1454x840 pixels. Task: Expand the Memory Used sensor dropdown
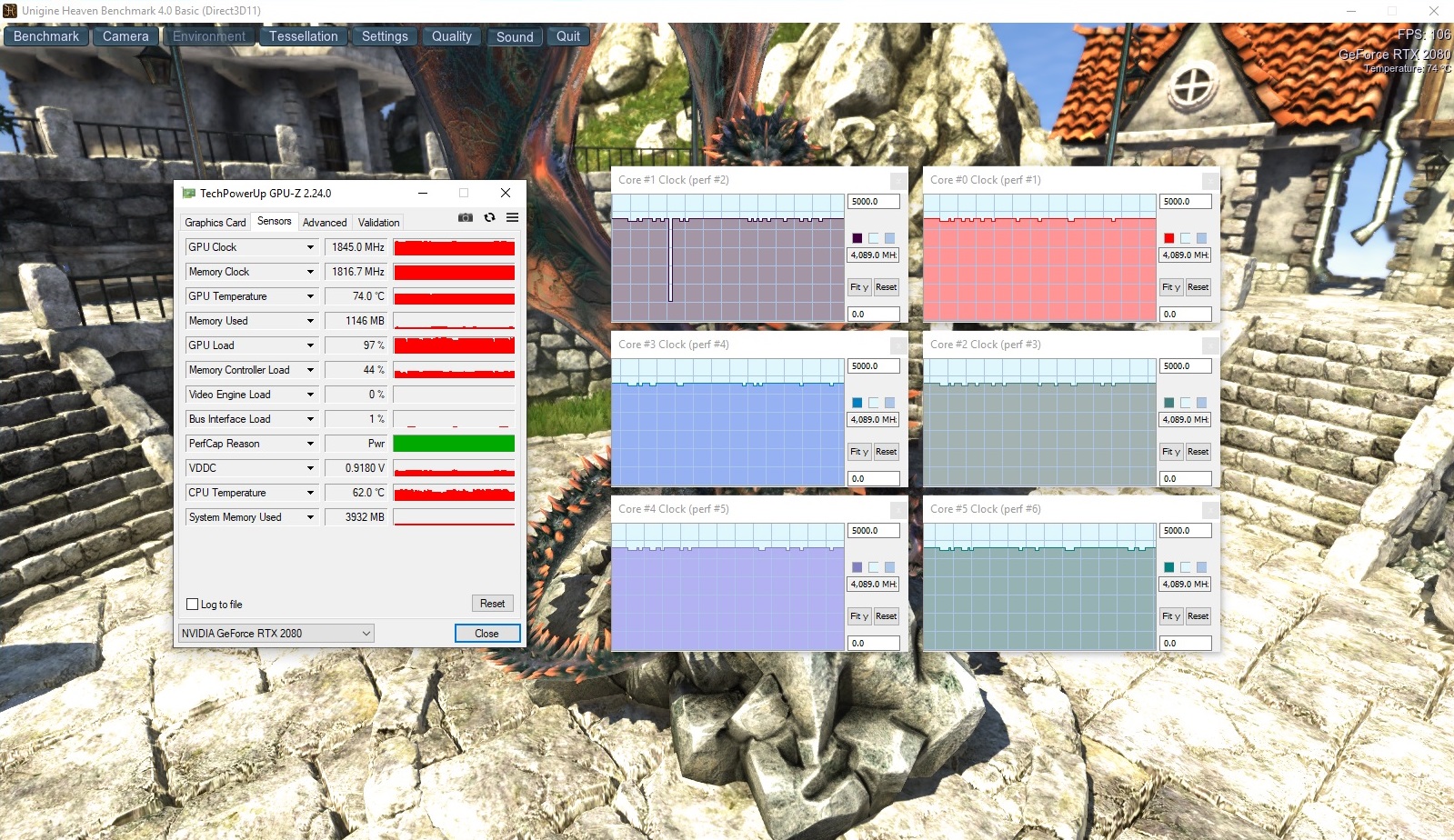tap(310, 321)
